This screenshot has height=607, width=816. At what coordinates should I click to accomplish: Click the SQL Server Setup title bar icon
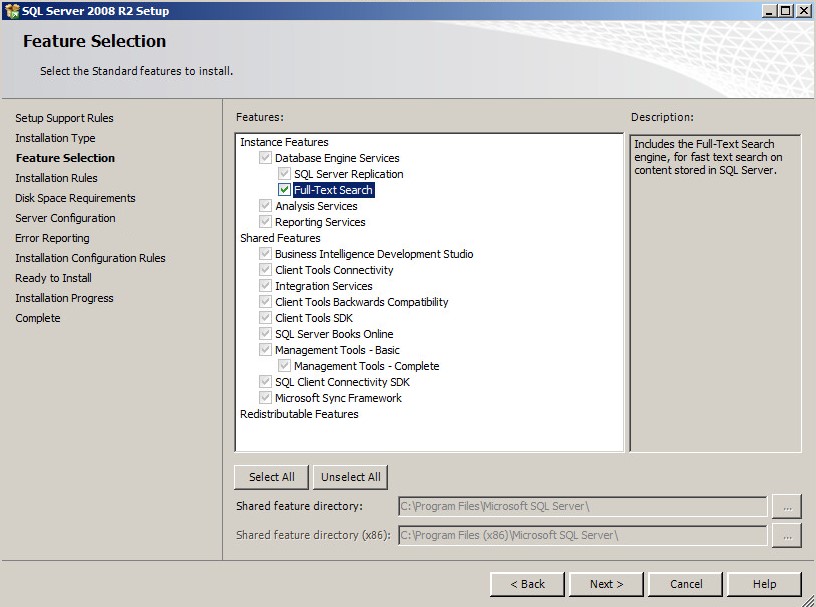coord(10,10)
